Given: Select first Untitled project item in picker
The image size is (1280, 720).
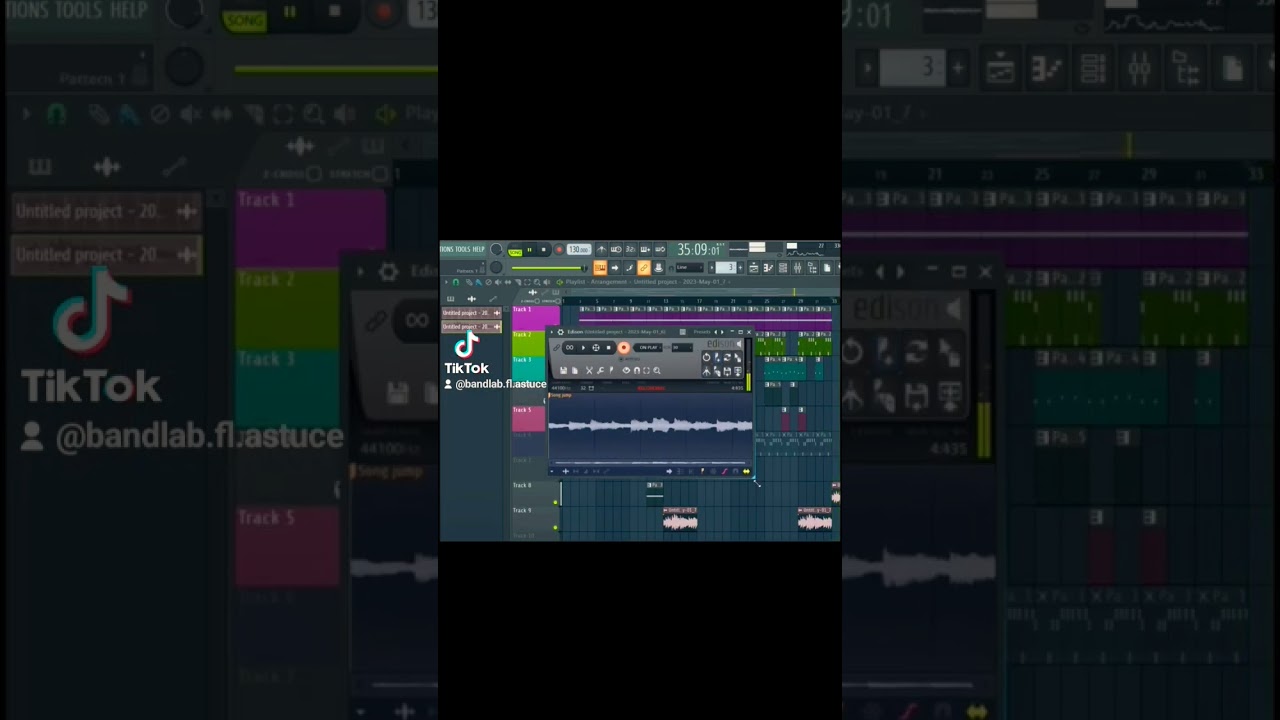Looking at the screenshot, I should [472, 313].
